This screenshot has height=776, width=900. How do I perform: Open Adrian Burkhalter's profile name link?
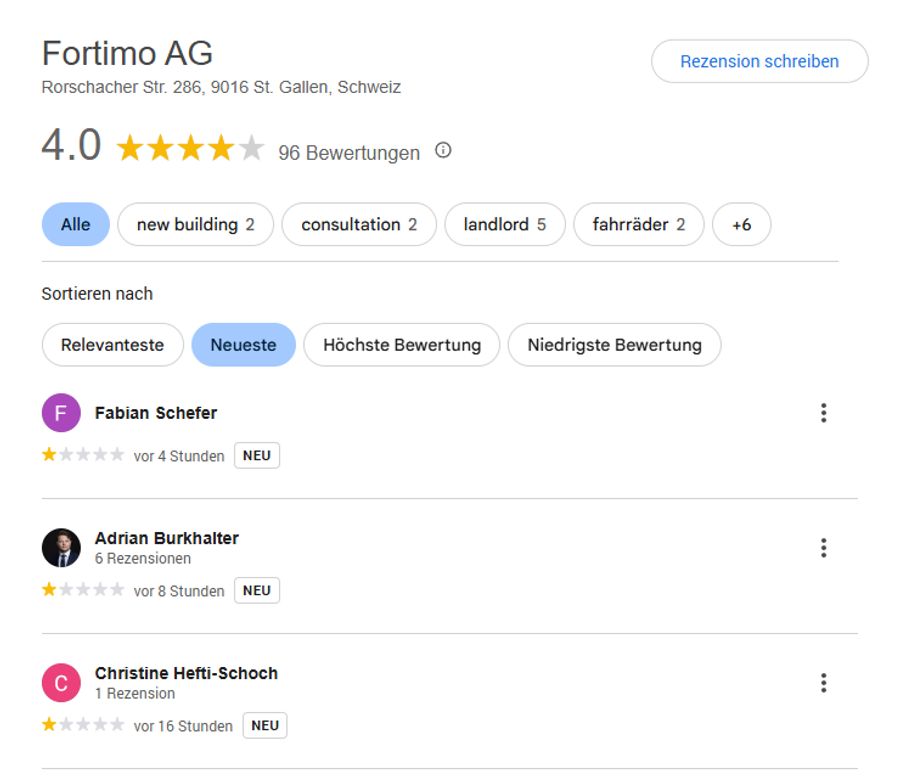tap(166, 538)
